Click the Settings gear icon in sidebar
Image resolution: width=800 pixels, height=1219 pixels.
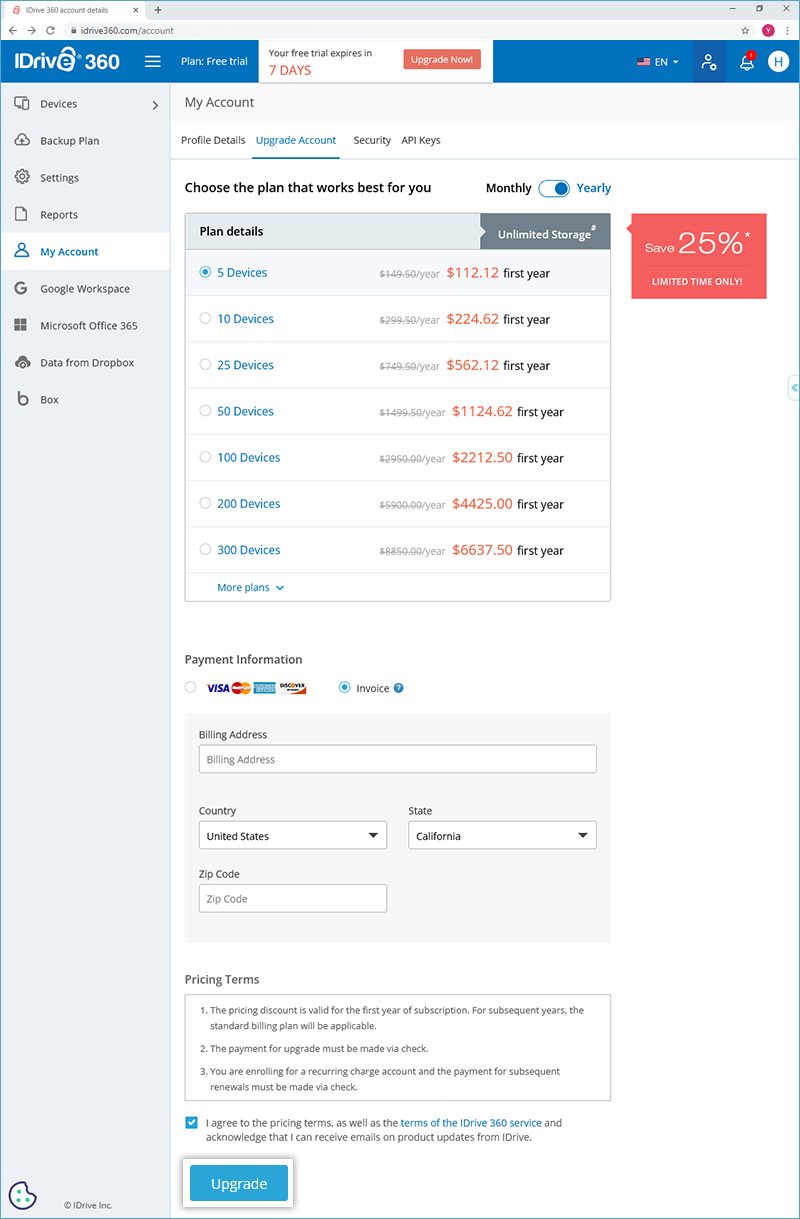tap(21, 177)
